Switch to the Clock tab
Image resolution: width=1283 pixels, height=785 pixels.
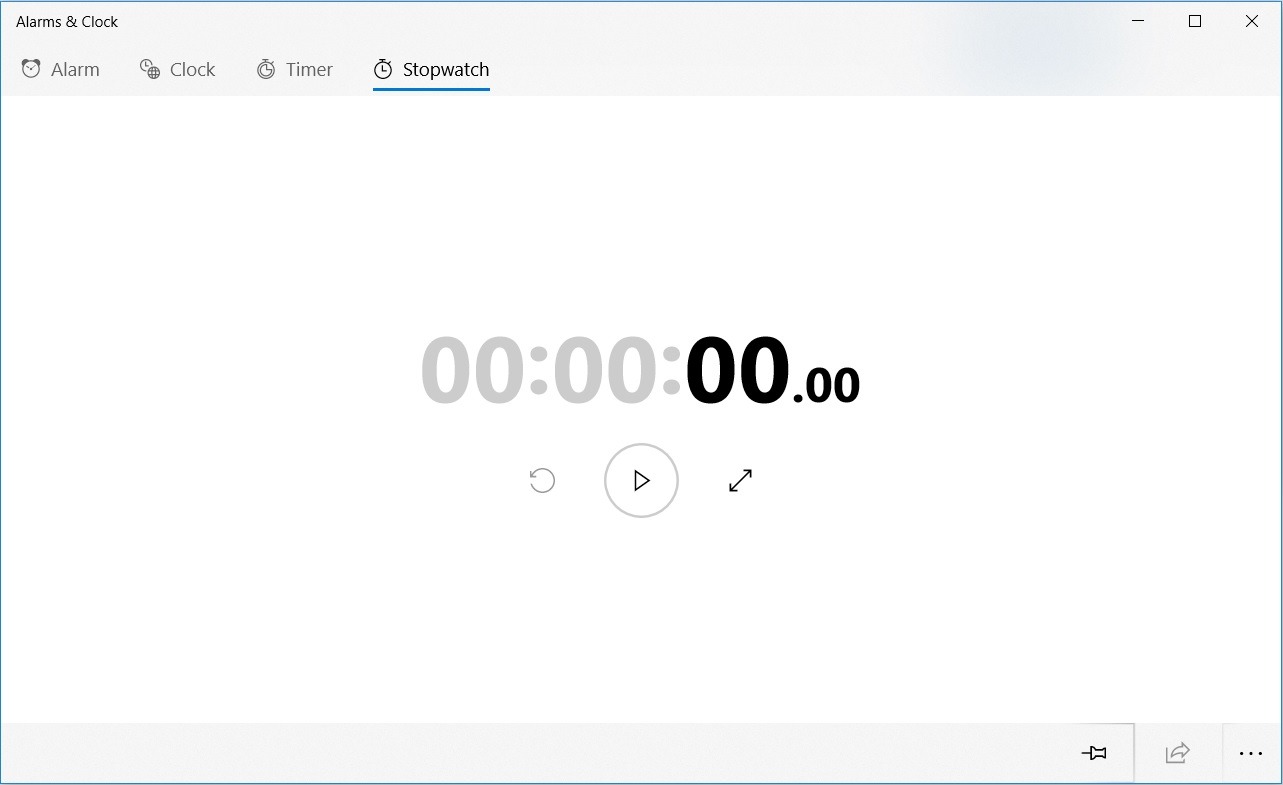point(178,68)
